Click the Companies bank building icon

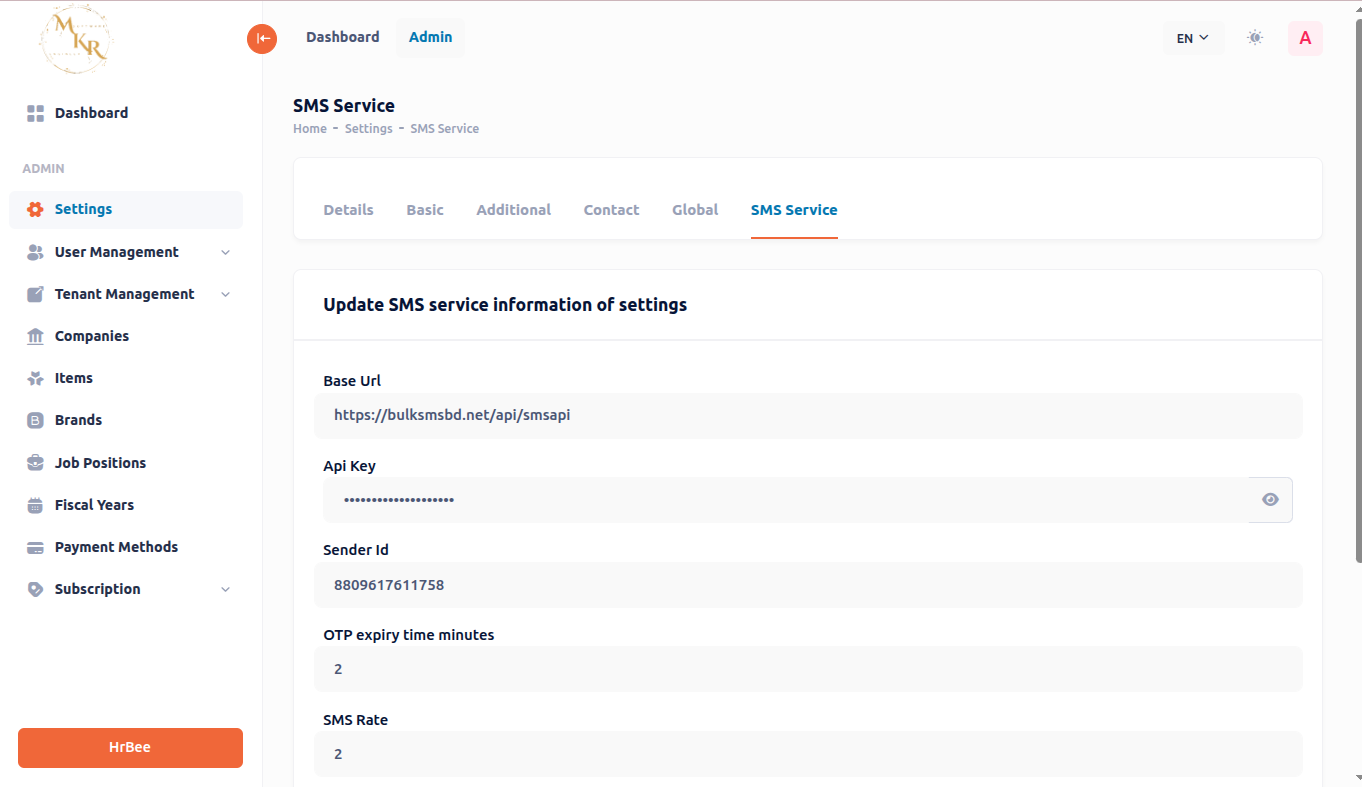coord(36,336)
